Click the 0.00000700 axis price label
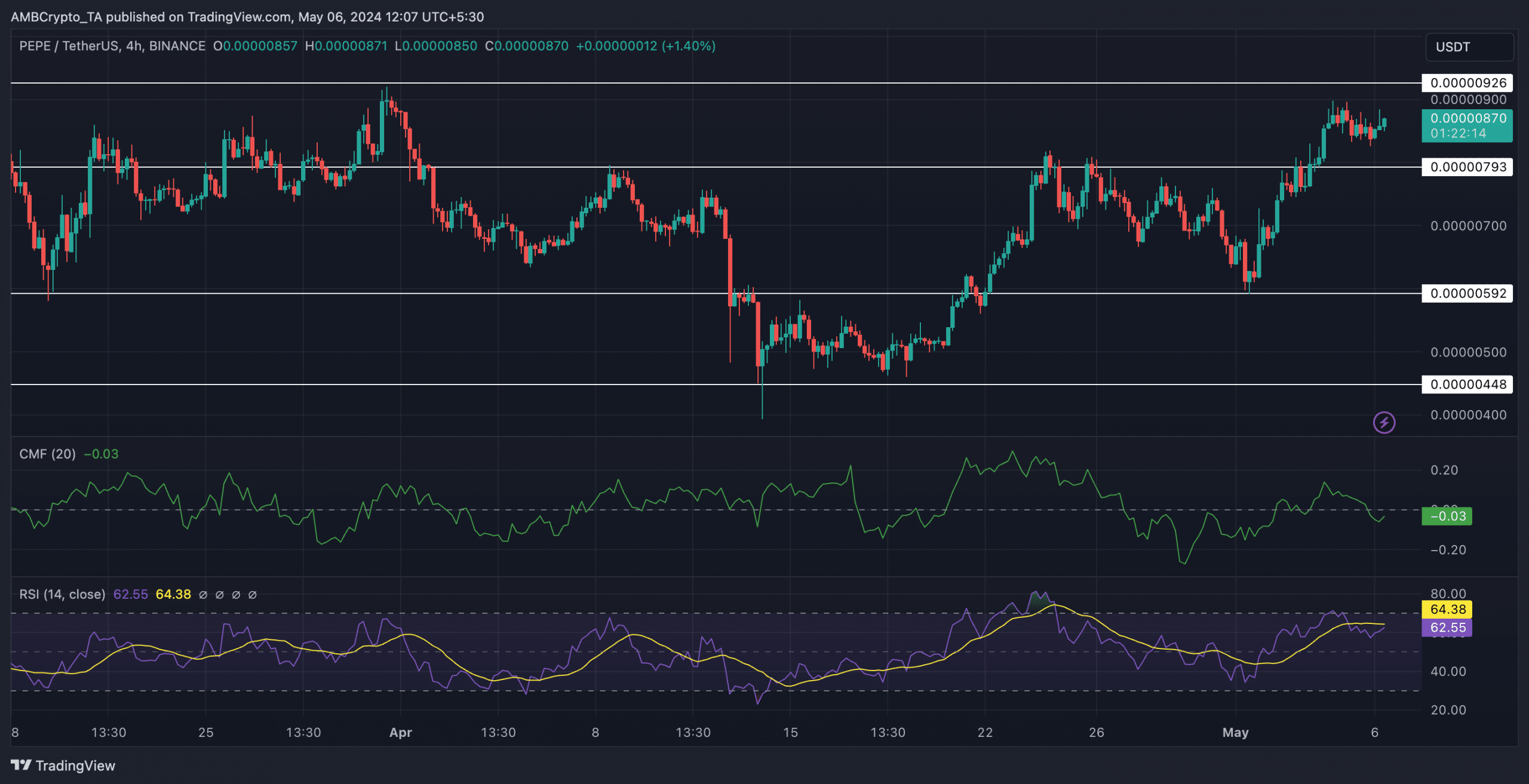Viewport: 1529px width, 784px height. click(x=1468, y=226)
